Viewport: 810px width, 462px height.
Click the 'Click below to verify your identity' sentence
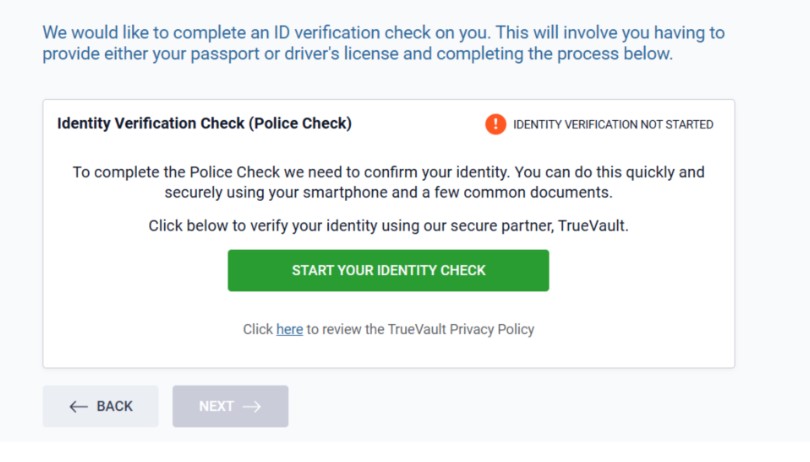388,226
